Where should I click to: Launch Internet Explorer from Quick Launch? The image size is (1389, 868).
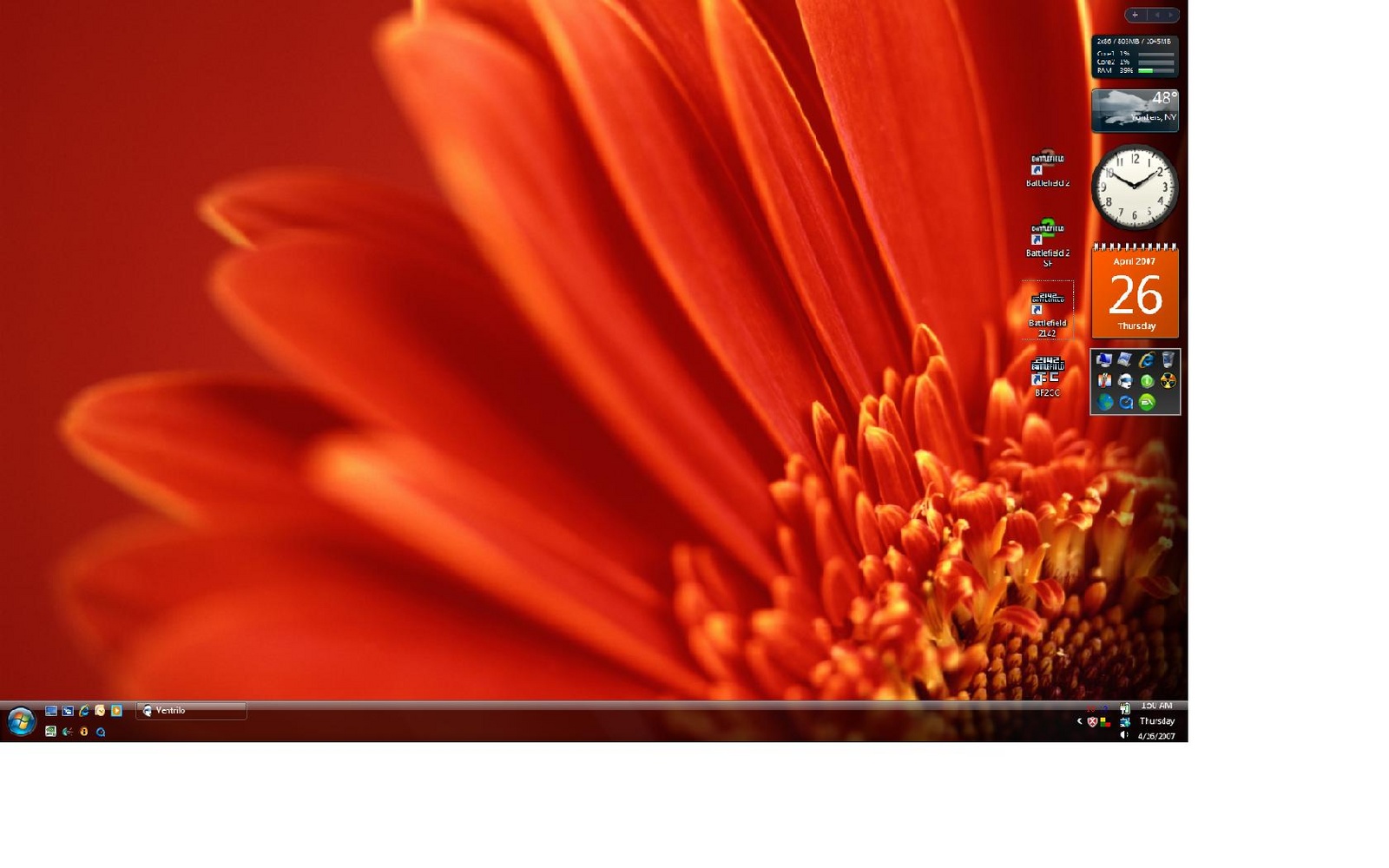[x=84, y=711]
